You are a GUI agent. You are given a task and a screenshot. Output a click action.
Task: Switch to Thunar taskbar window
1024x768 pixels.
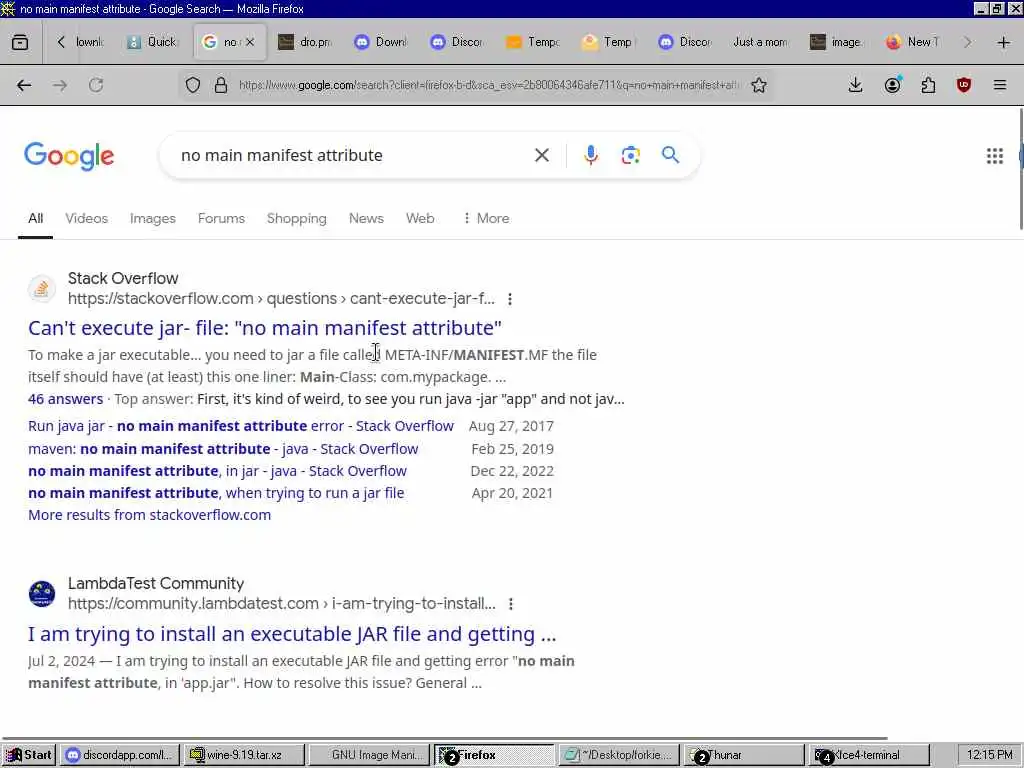pos(744,755)
